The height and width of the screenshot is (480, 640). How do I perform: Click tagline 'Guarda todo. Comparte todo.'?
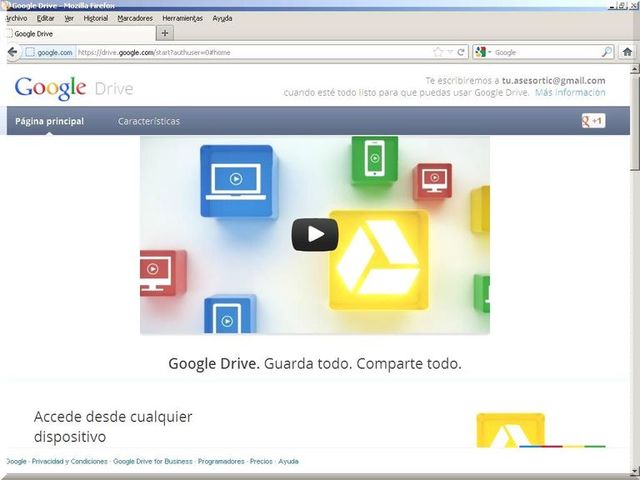(362, 363)
